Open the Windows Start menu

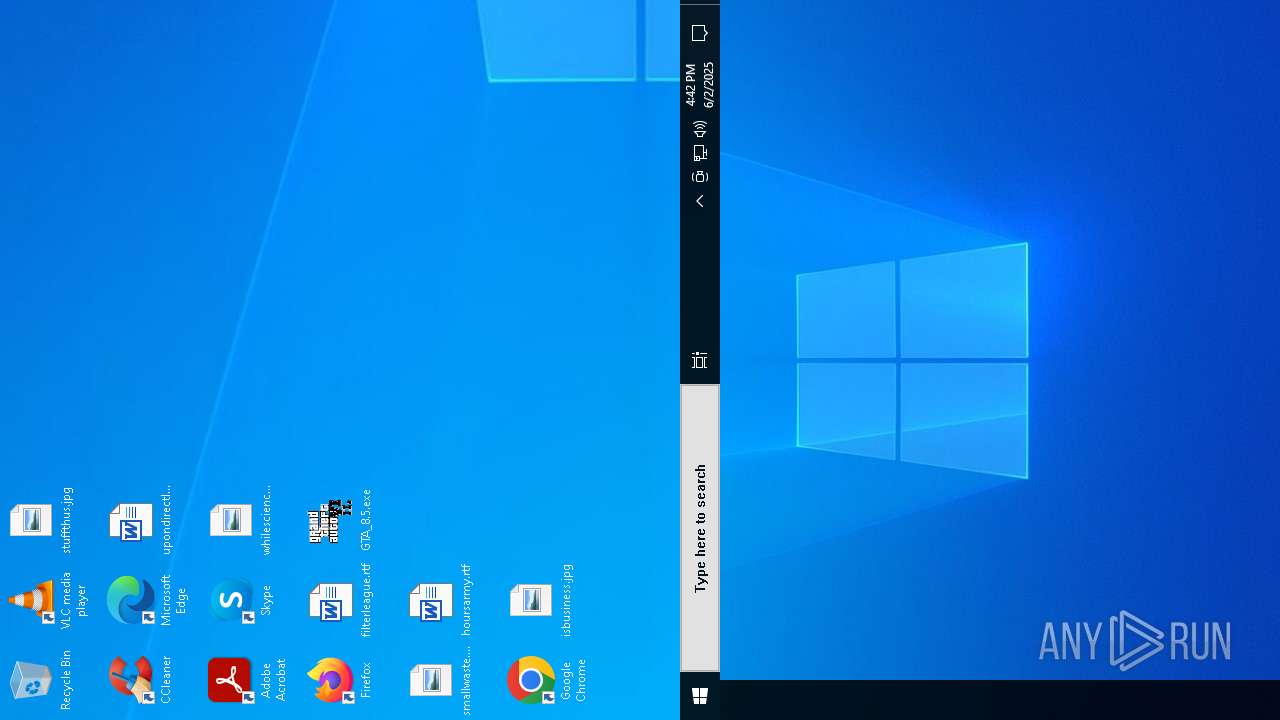coord(700,696)
